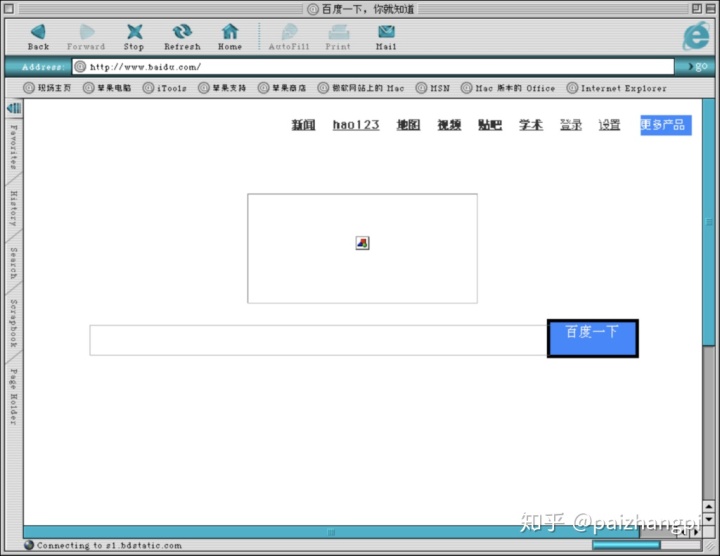Open the History side tab
The image size is (720, 556).
point(14,208)
